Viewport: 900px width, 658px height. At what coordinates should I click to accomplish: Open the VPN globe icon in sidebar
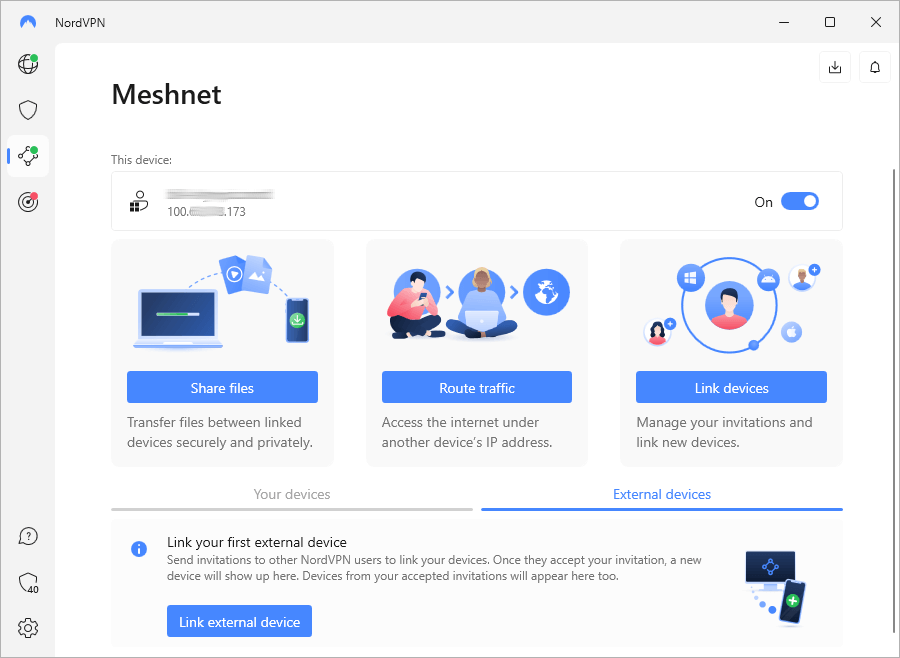28,64
